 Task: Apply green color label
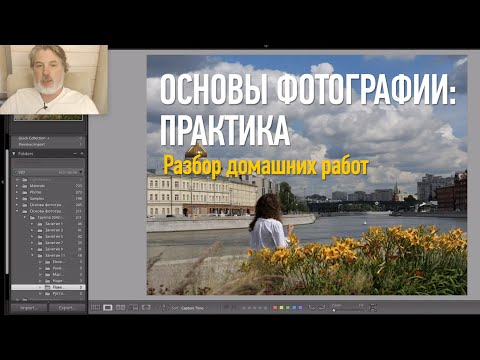click(x=288, y=308)
